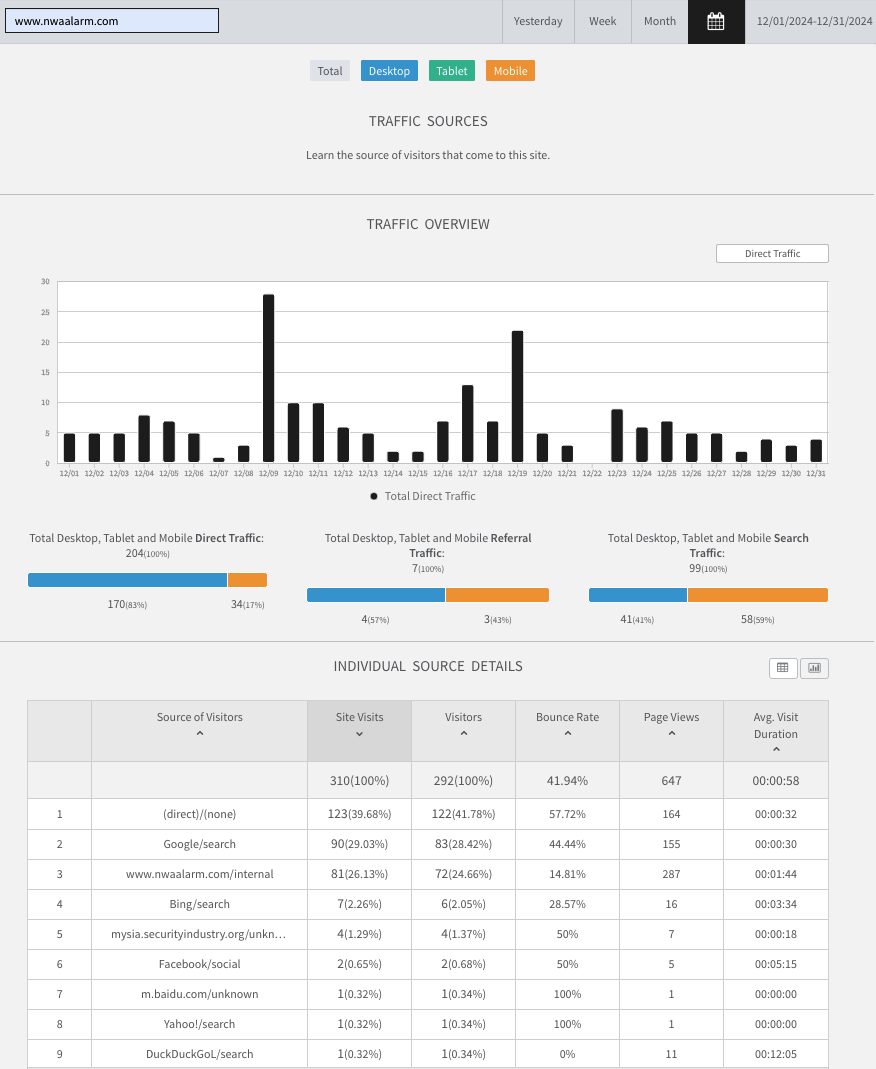
Task: Sort by Bounce Rate arrow
Action: pyautogui.click(x=568, y=734)
